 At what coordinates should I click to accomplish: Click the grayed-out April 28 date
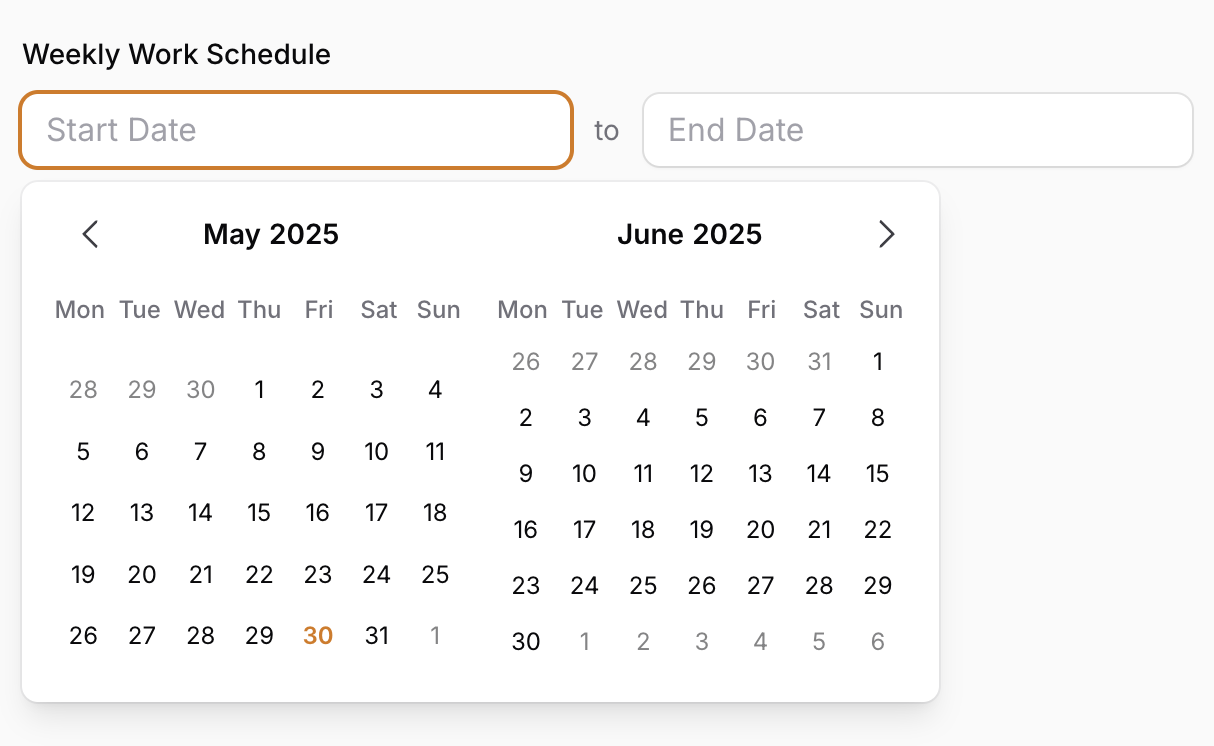(x=83, y=390)
